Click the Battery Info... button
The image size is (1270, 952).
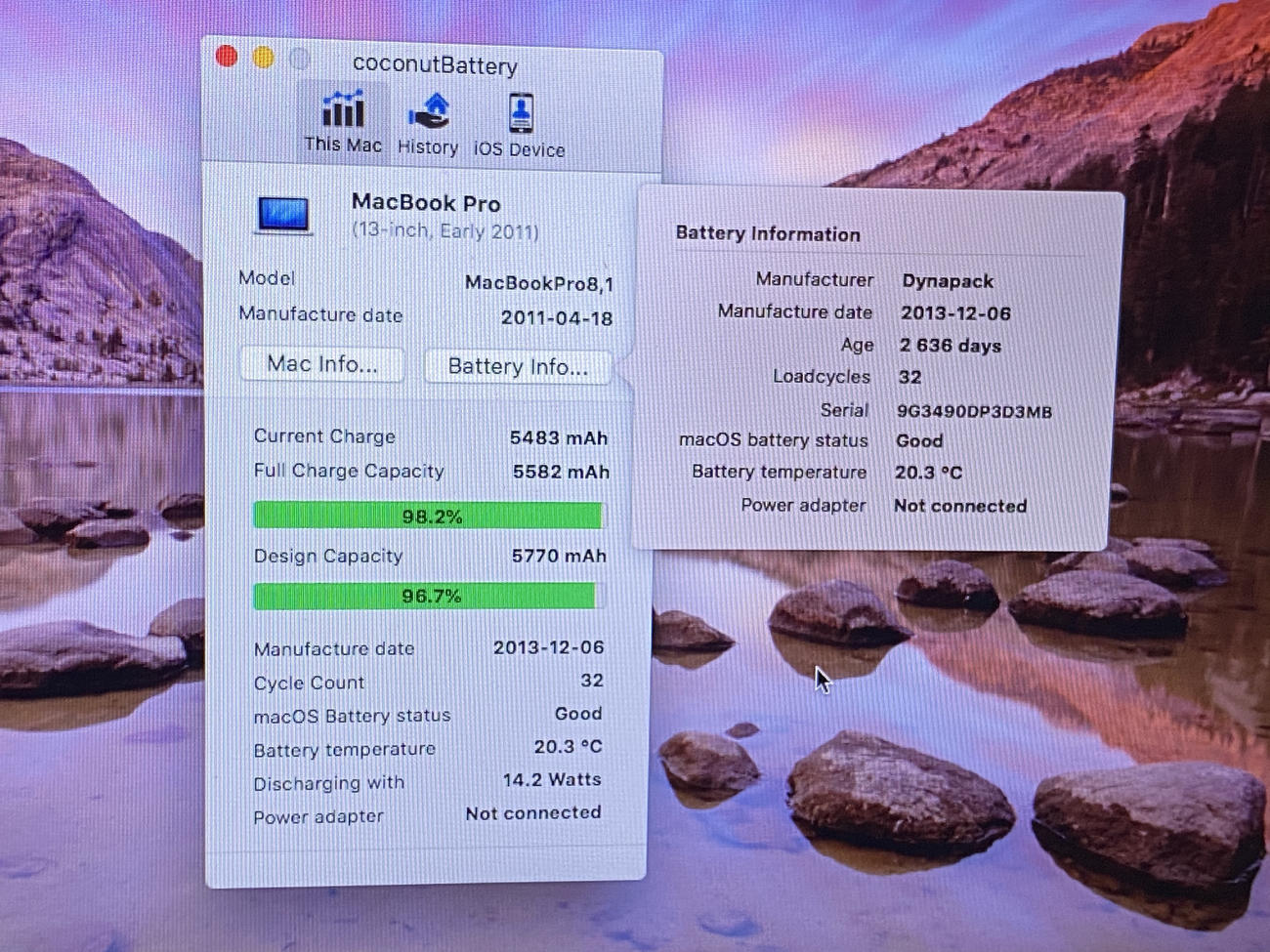click(518, 367)
